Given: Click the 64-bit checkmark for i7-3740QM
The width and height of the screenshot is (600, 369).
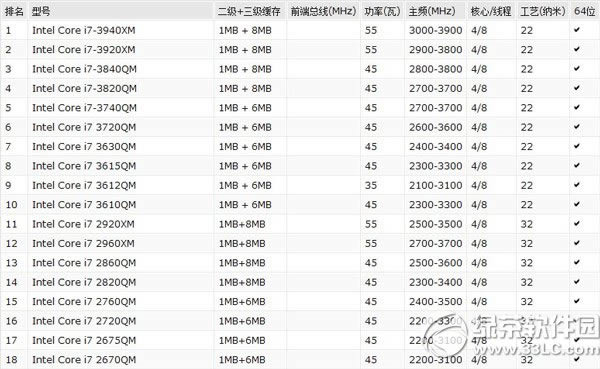Looking at the screenshot, I should point(577,107).
